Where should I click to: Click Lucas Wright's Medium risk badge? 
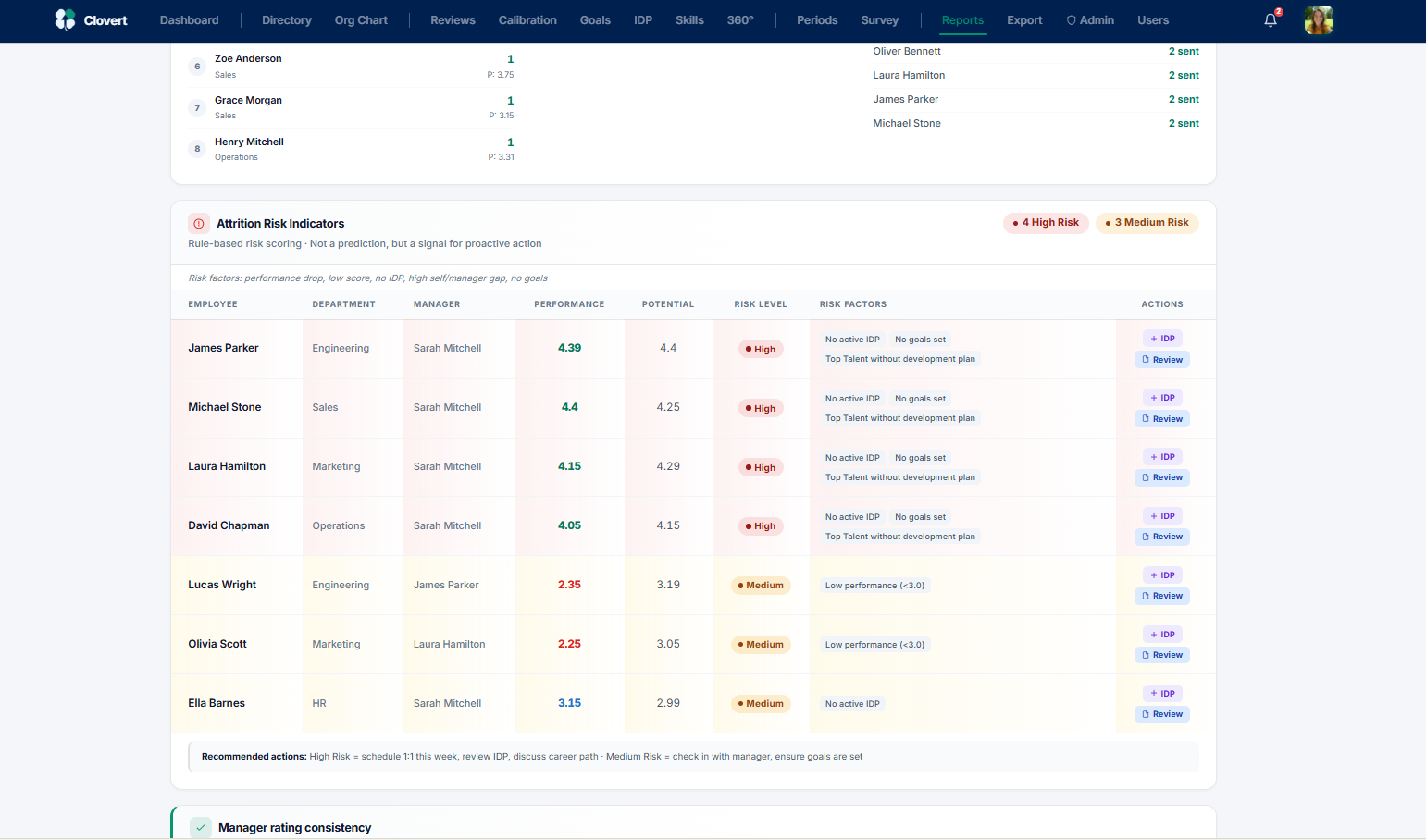point(761,586)
